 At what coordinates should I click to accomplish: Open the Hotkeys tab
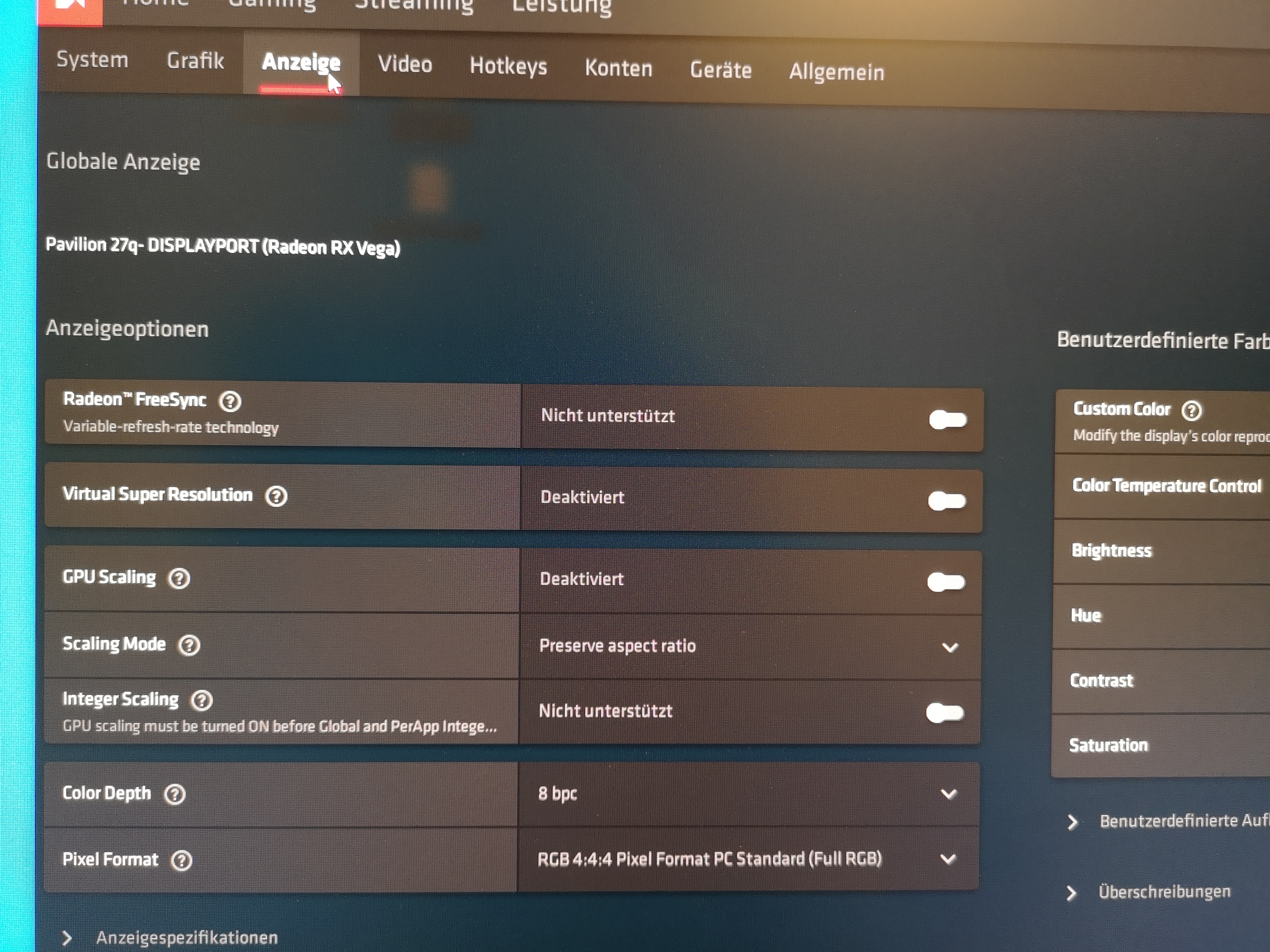pos(508,66)
